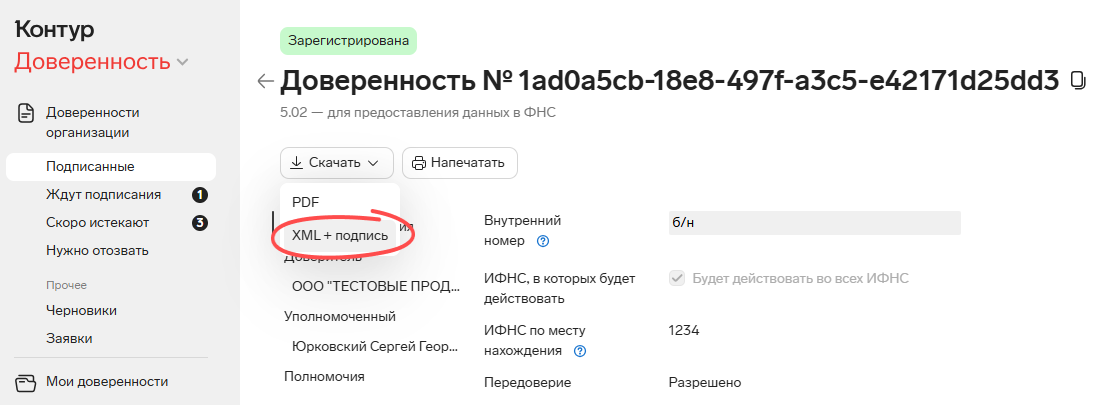Viewport: 1097px width, 405px height.
Task: Choose PDF from the download menu
Action: pyautogui.click(x=306, y=201)
